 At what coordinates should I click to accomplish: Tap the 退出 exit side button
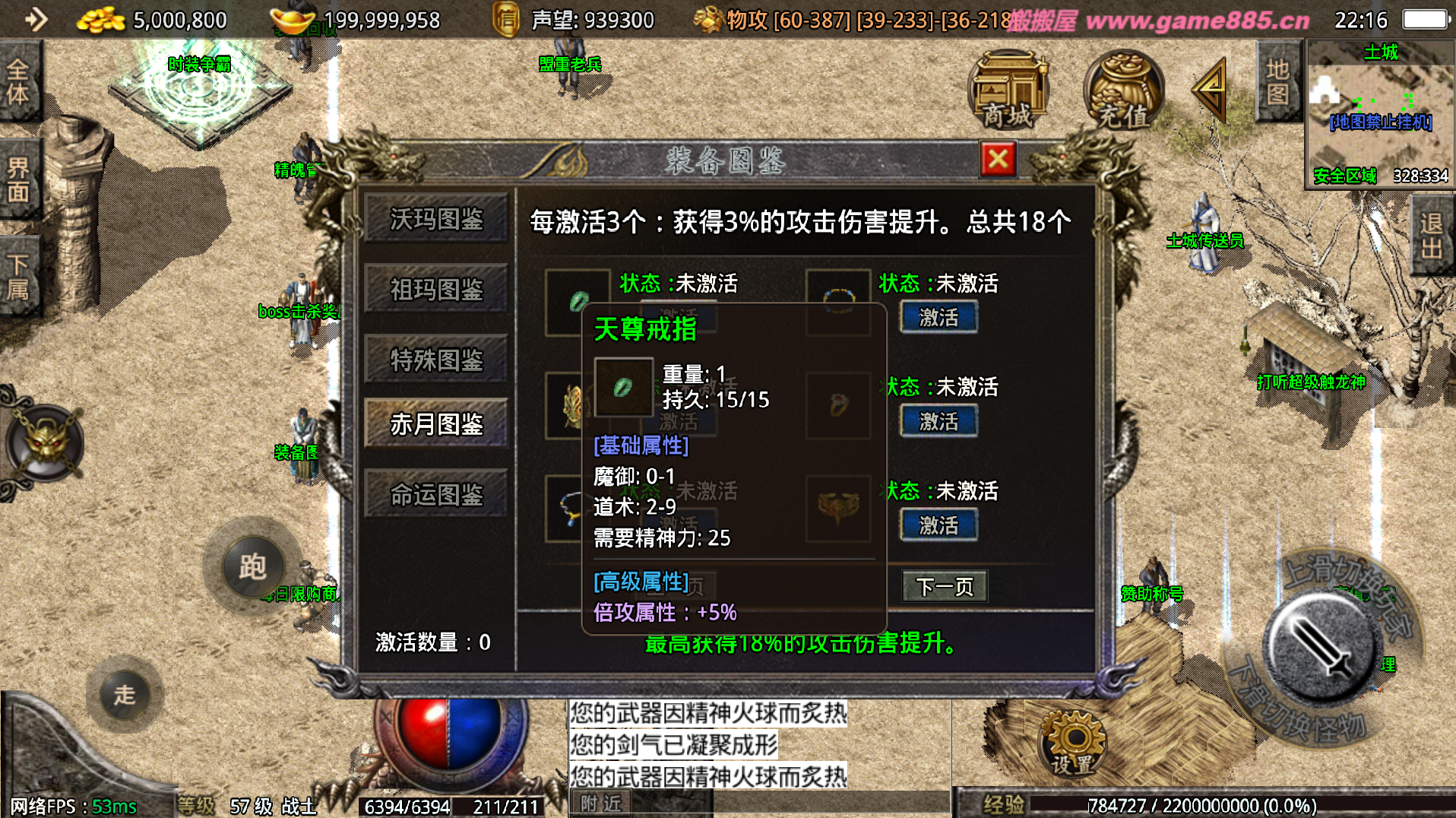coord(1432,236)
